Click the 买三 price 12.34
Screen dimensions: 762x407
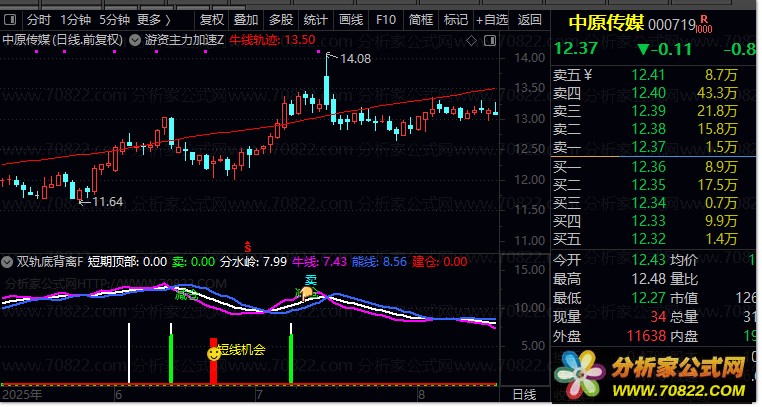[648, 203]
